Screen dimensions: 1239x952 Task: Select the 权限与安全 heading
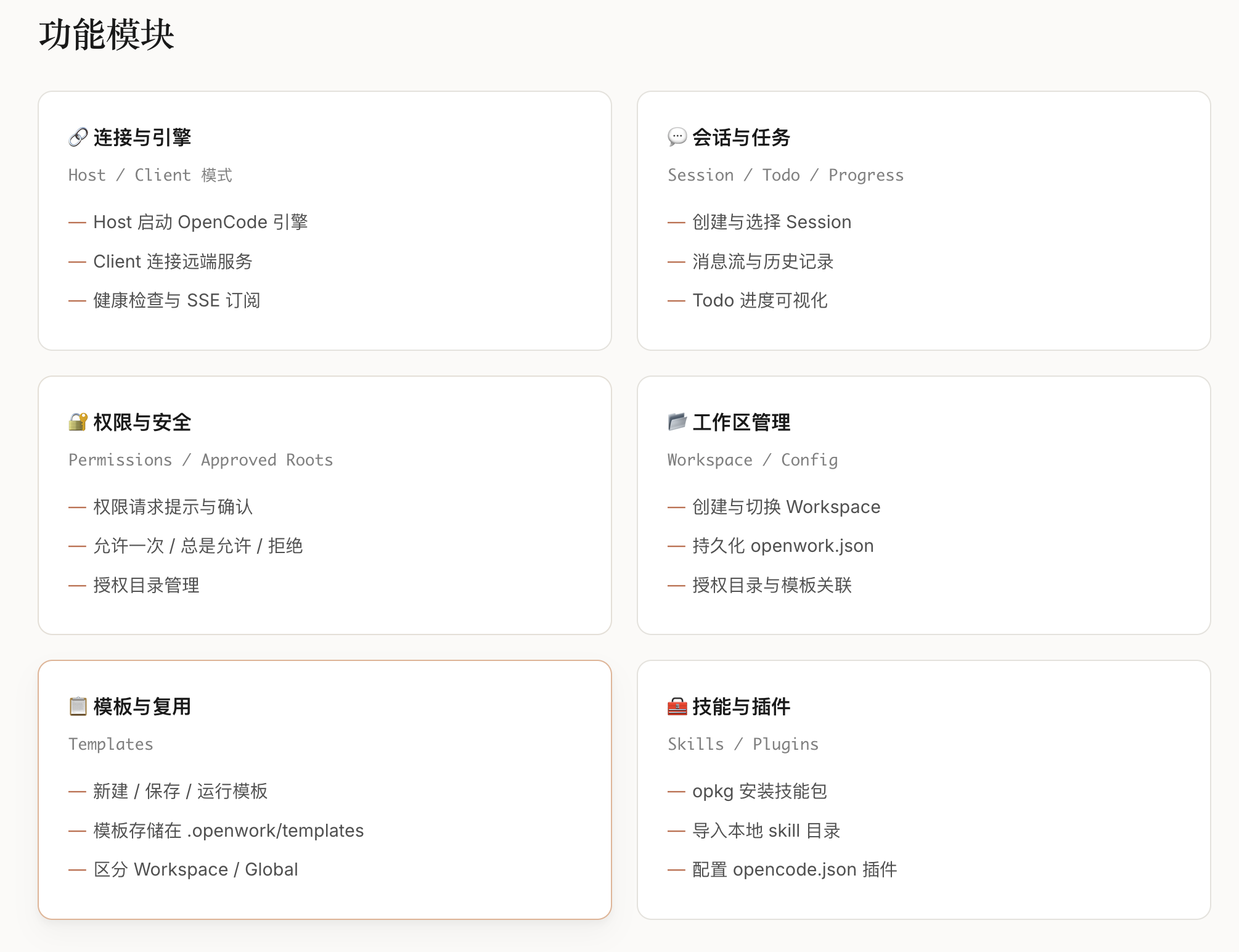142,422
